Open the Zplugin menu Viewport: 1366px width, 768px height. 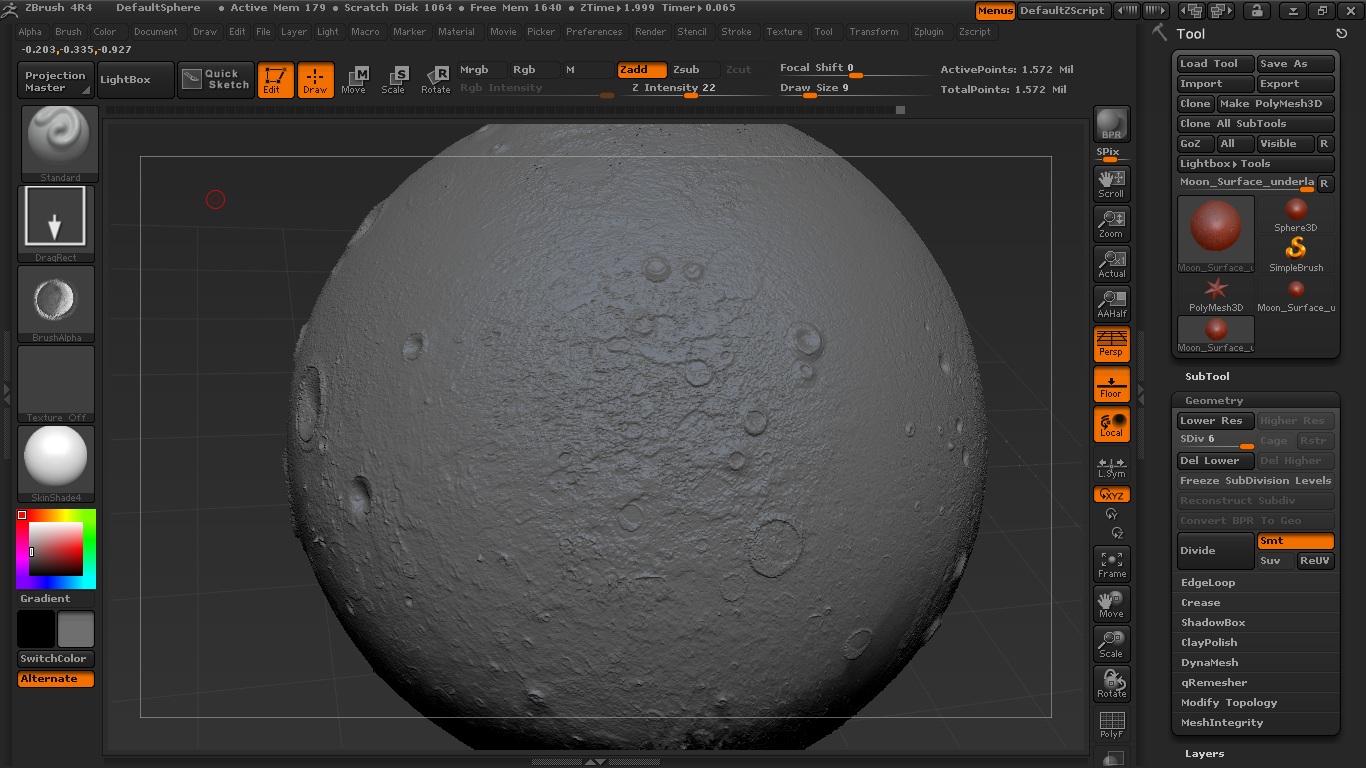928,32
